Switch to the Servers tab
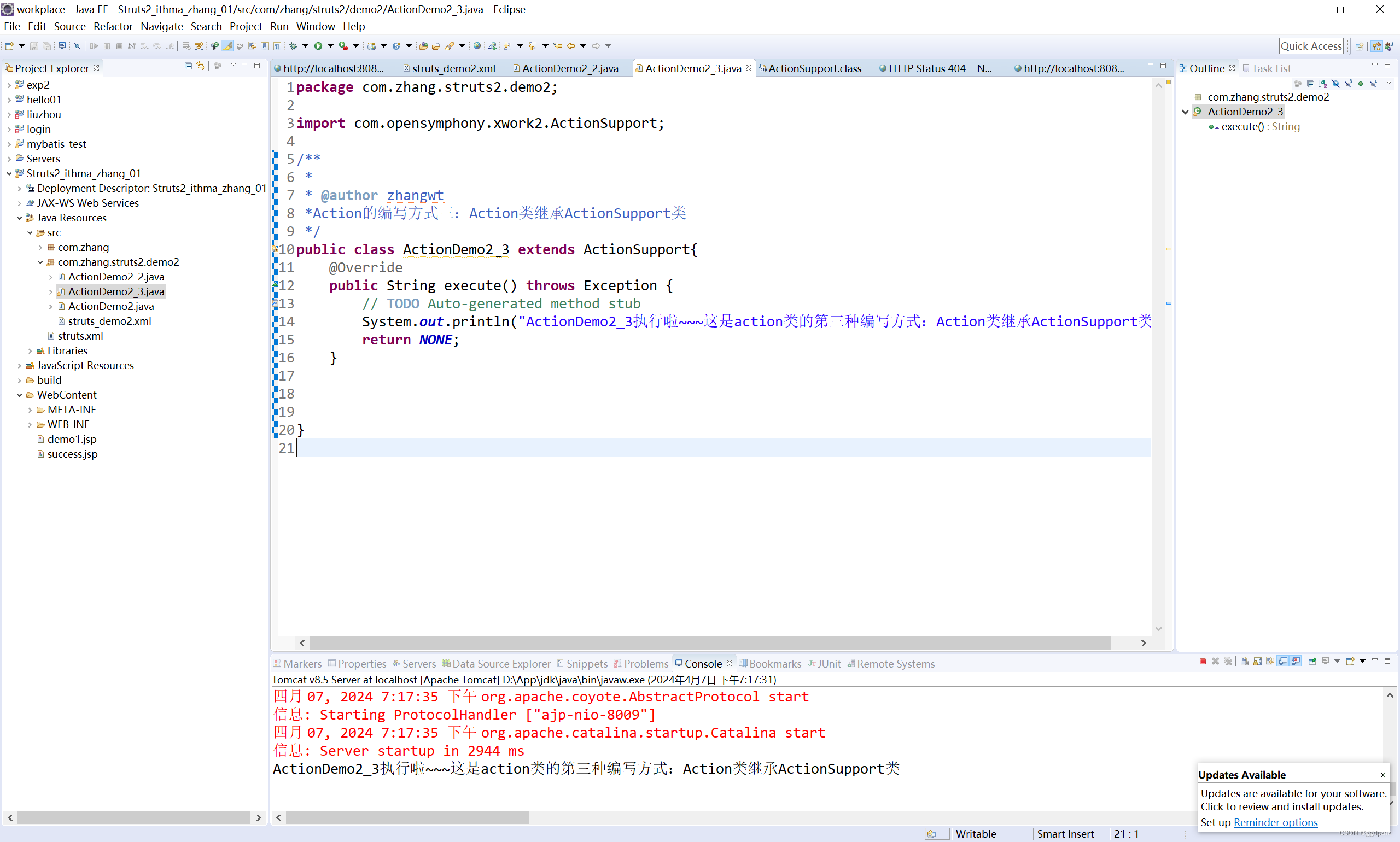 415,663
